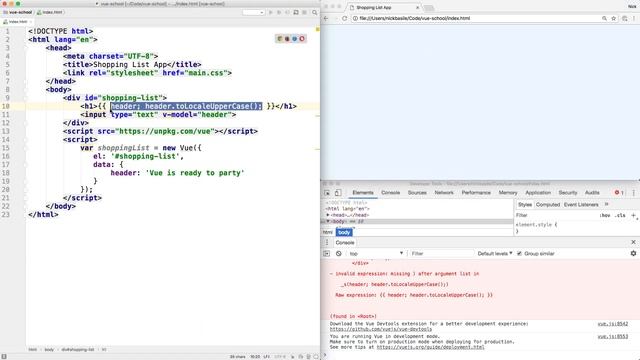Viewport: 640px width, 360px height.
Task: Switch to the Application tab
Action: click(538, 193)
